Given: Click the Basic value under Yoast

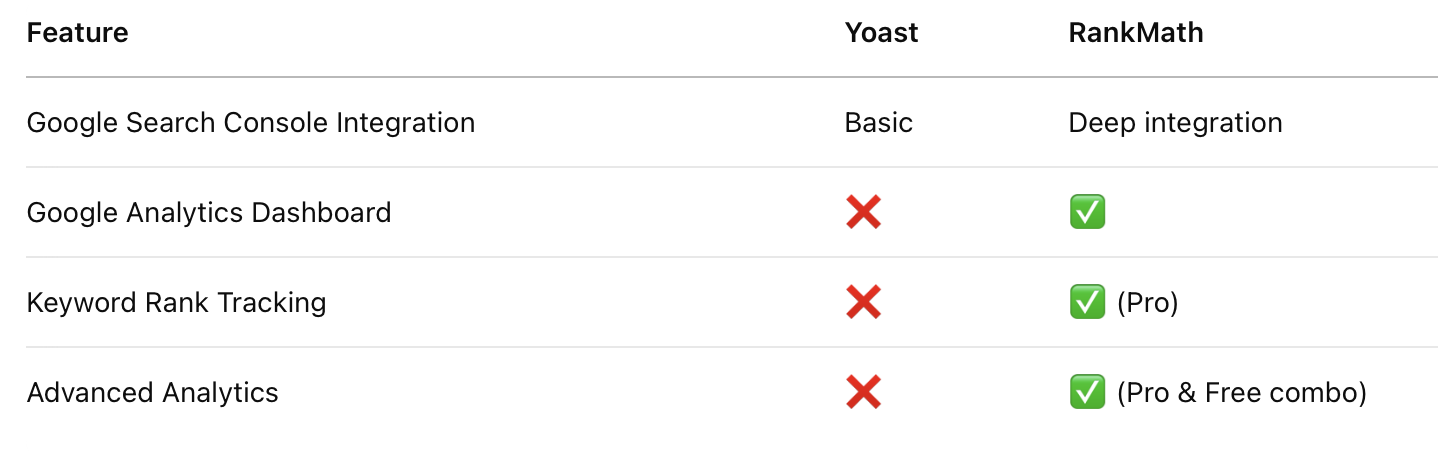Looking at the screenshot, I should click(x=879, y=123).
